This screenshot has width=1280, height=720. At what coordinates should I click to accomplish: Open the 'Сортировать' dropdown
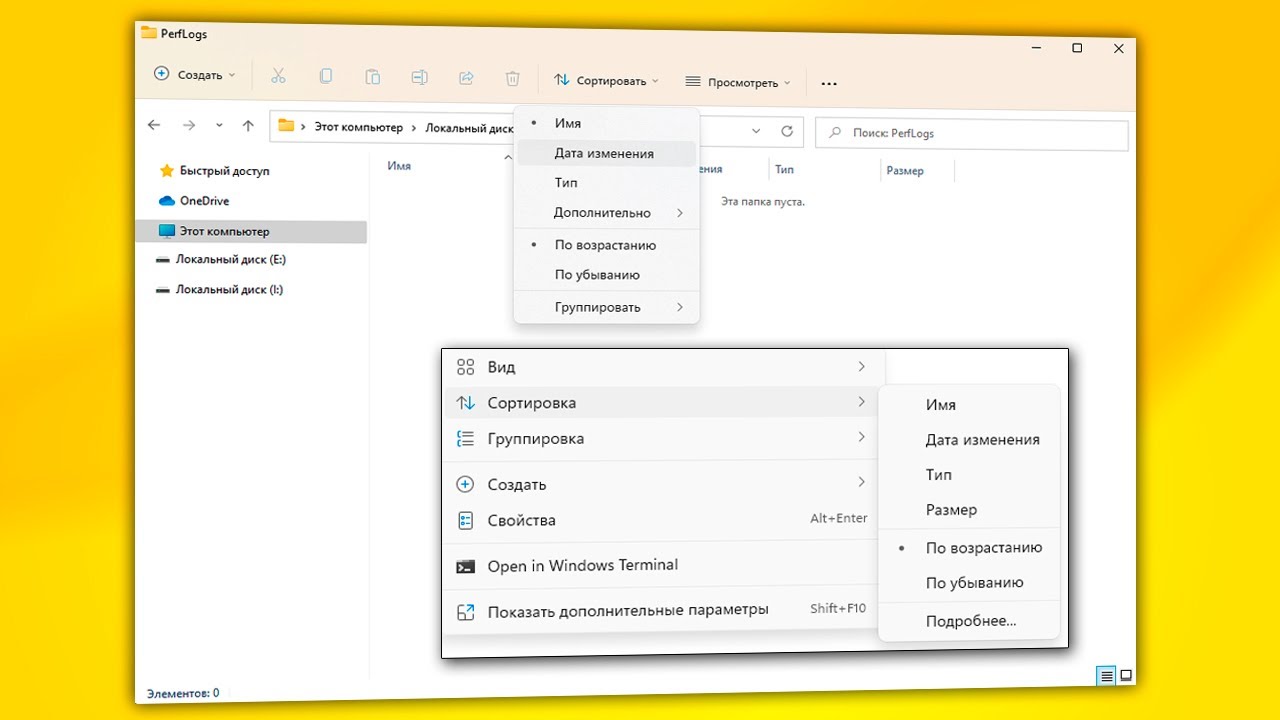(607, 80)
